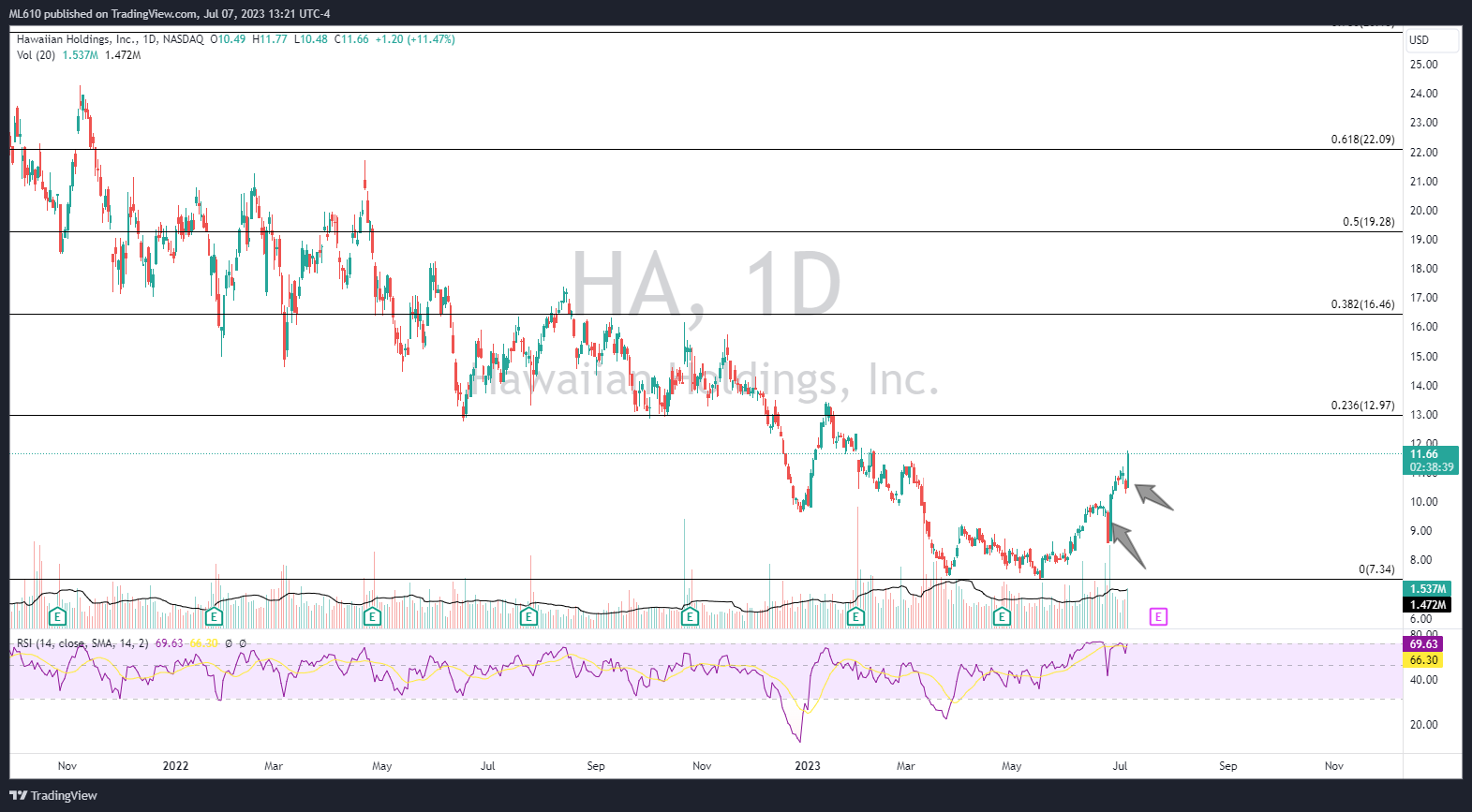
Task: Select the RSI (14, close, SMA, 14, 2) legend
Action: (x=82, y=643)
